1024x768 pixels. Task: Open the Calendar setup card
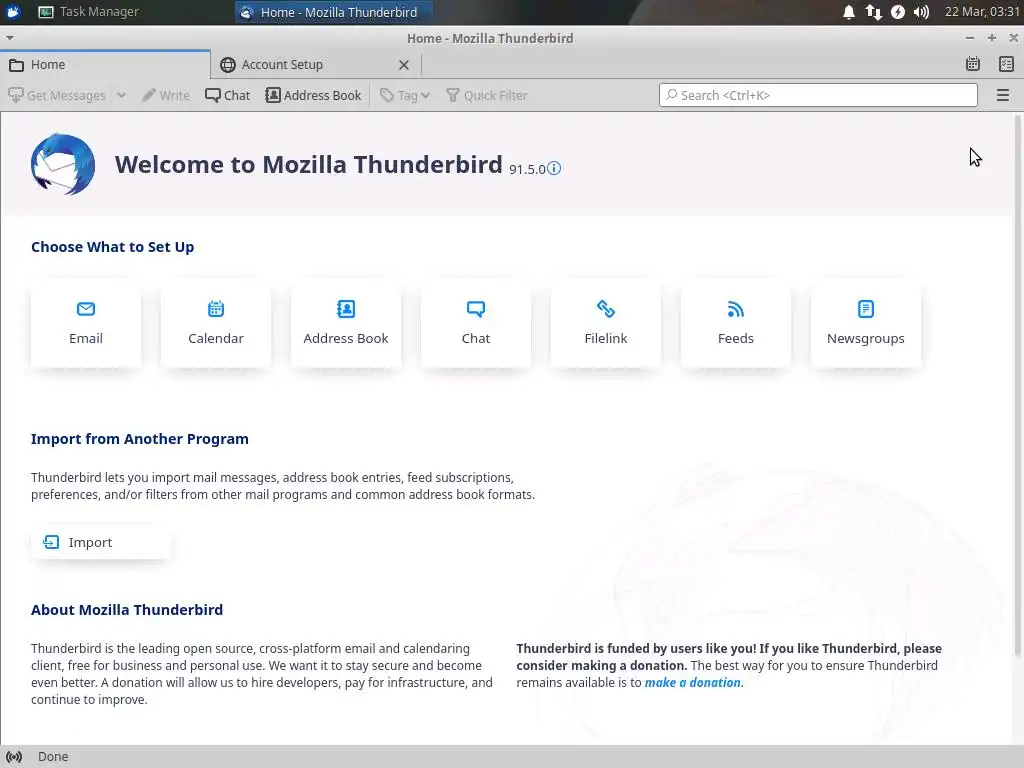coord(216,325)
